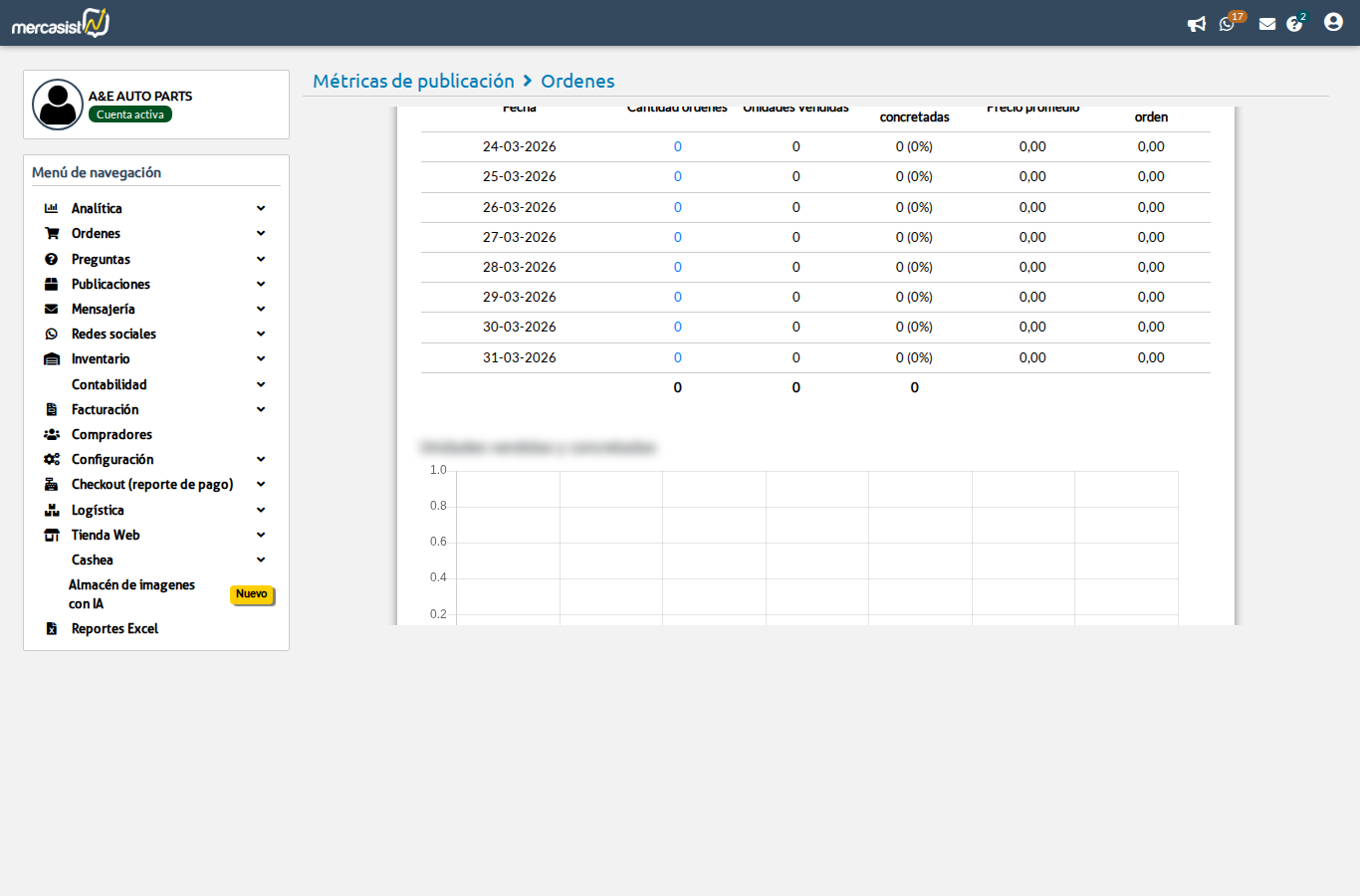The width and height of the screenshot is (1360, 896).
Task: Click the Checkout cash register icon
Action: click(51, 484)
